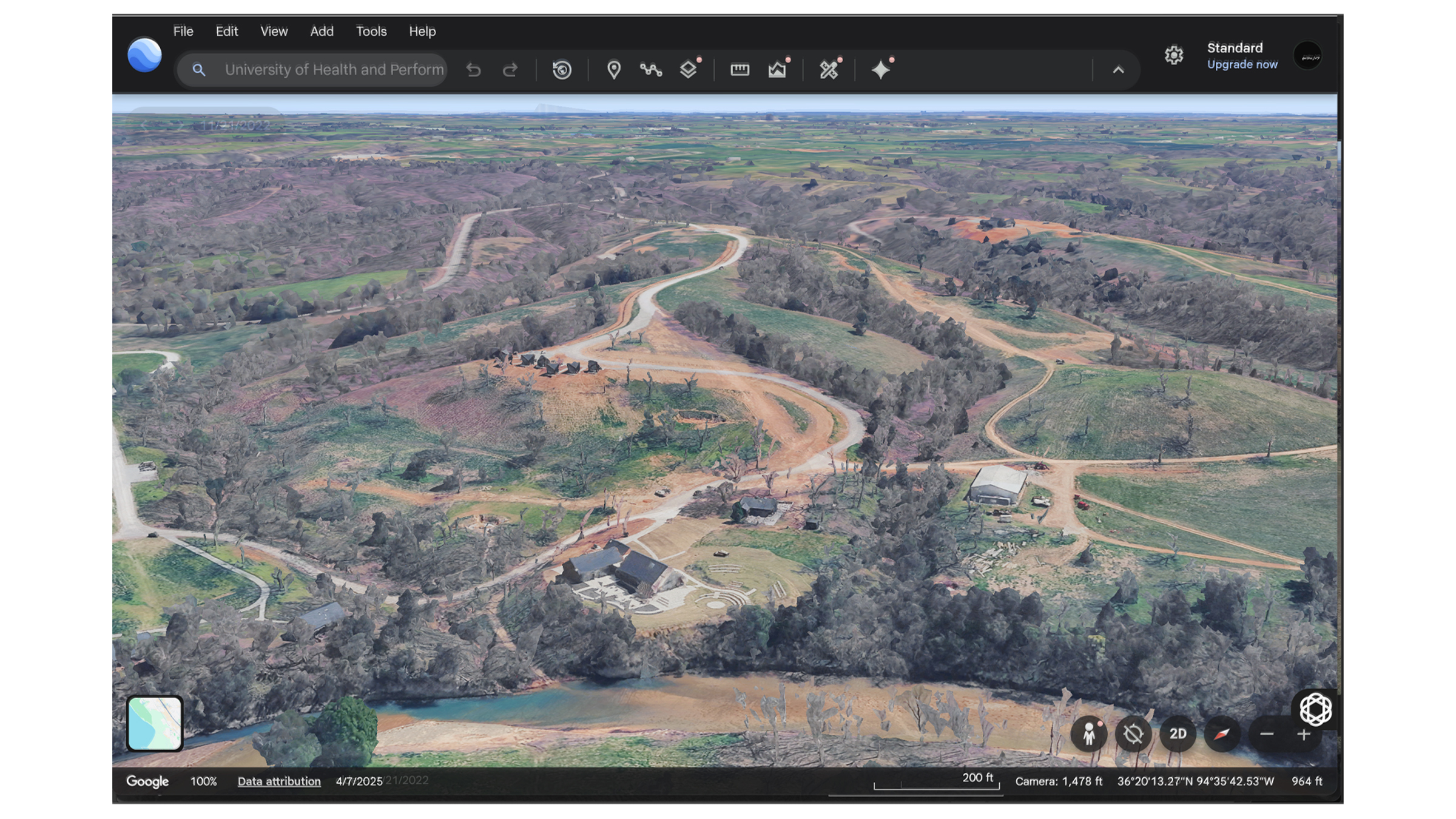Open the File menu
1456x819 pixels.
pos(183,31)
